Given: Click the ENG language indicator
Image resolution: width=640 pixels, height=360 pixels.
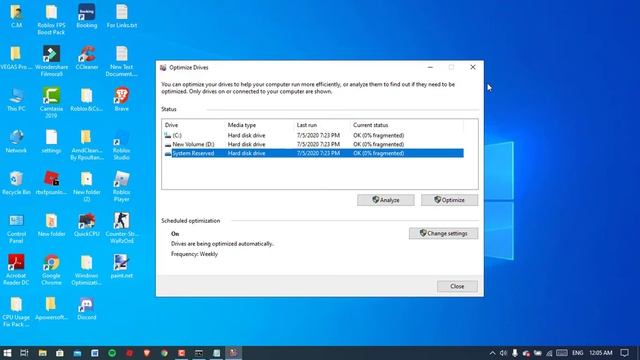Looking at the screenshot, I should (578, 353).
